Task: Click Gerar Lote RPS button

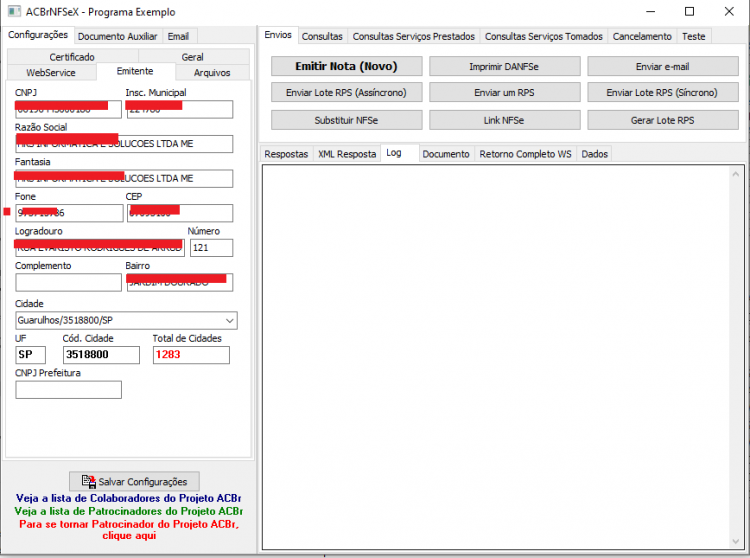Action: 662,120
